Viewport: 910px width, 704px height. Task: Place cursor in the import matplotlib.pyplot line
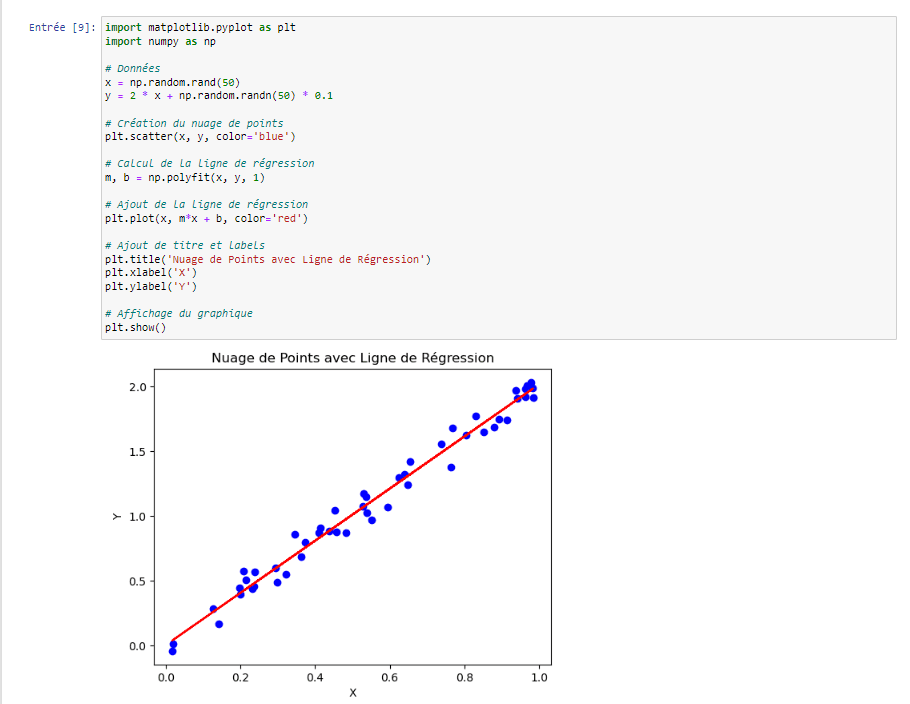(x=200, y=28)
